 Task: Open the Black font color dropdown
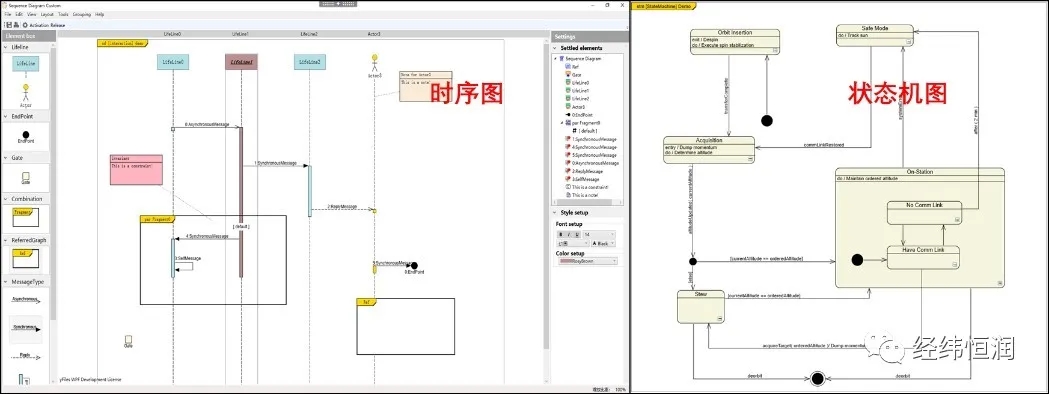point(603,243)
